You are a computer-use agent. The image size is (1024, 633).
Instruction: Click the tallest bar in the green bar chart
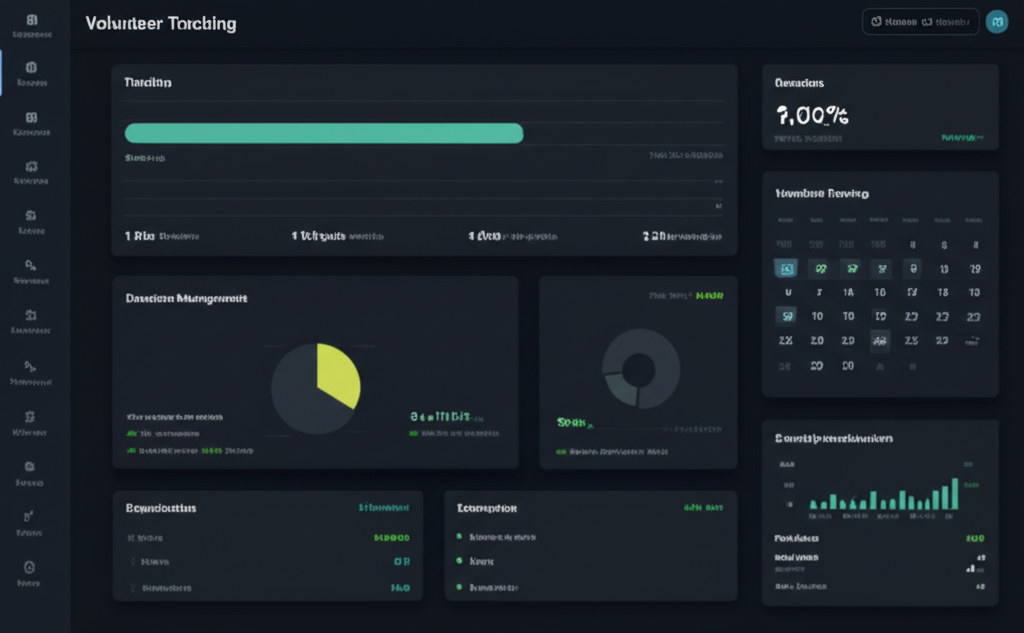[954, 494]
